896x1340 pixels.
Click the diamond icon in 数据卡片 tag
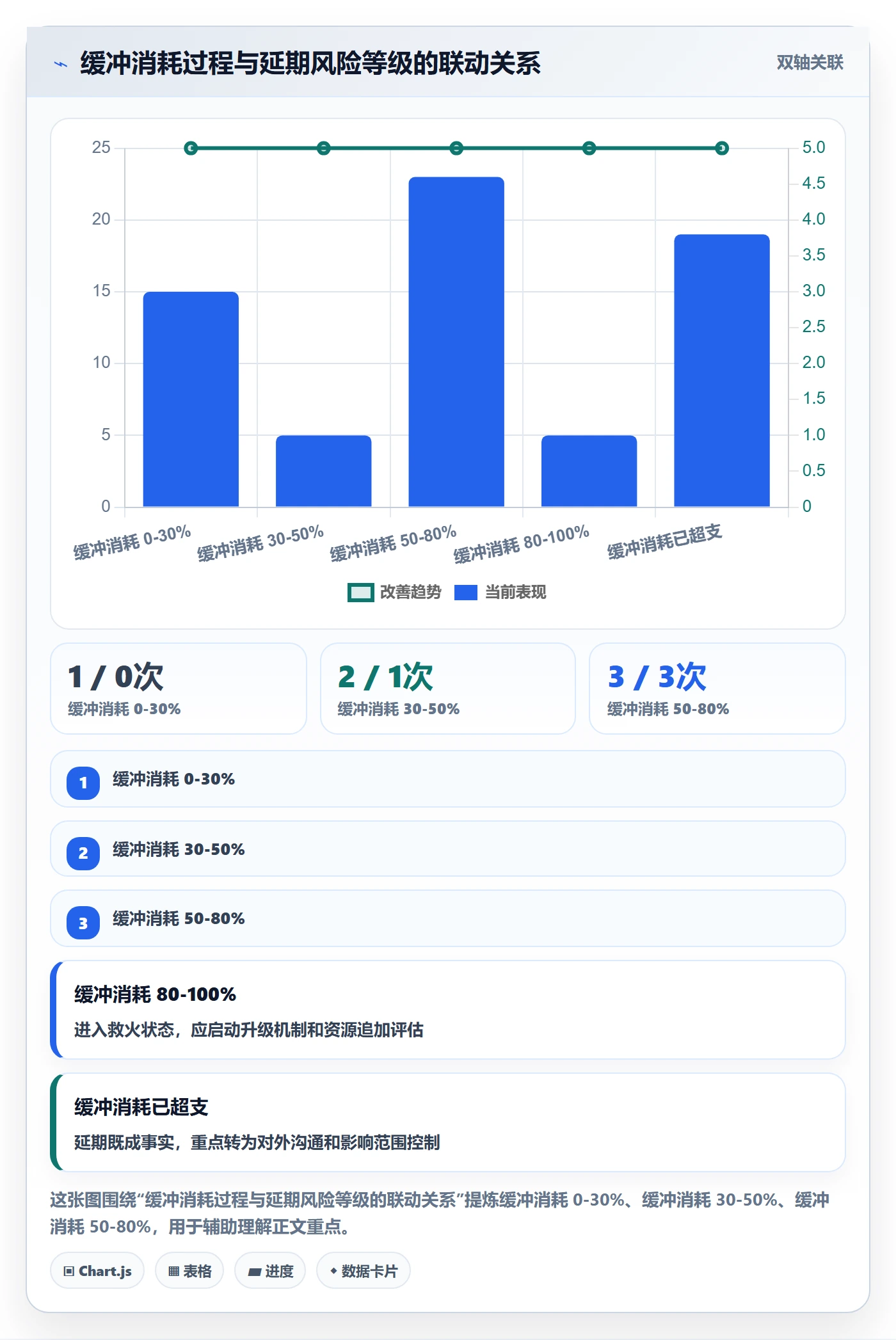[x=333, y=1271]
